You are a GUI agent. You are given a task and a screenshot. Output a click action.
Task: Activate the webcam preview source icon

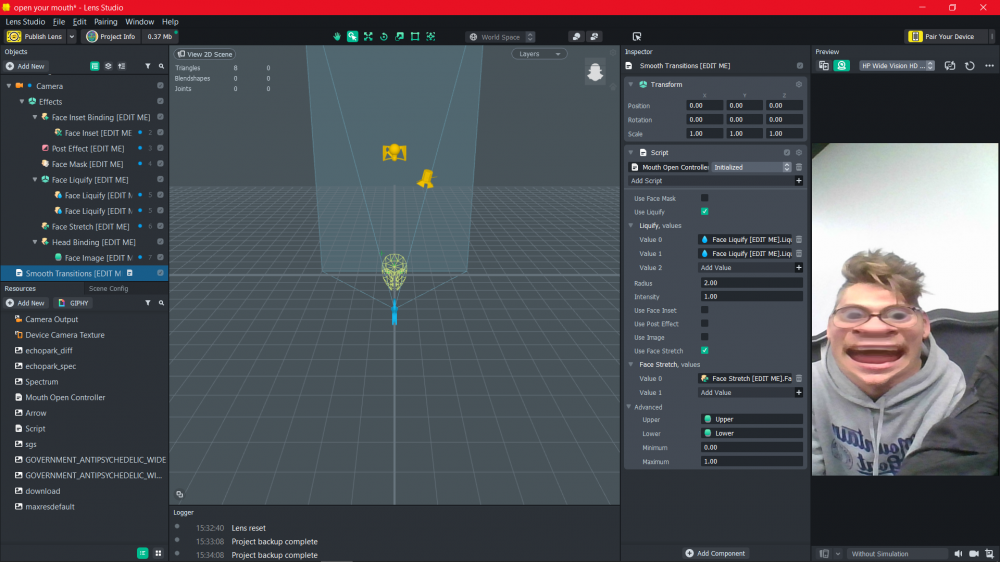[842, 66]
